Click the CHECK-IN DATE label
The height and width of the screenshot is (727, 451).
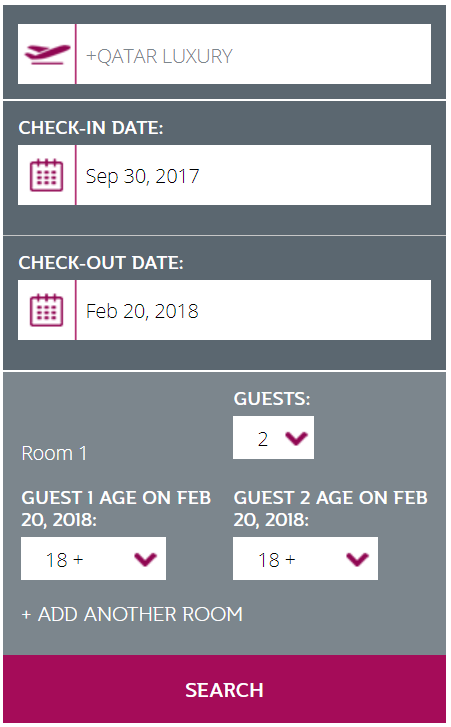(x=91, y=128)
